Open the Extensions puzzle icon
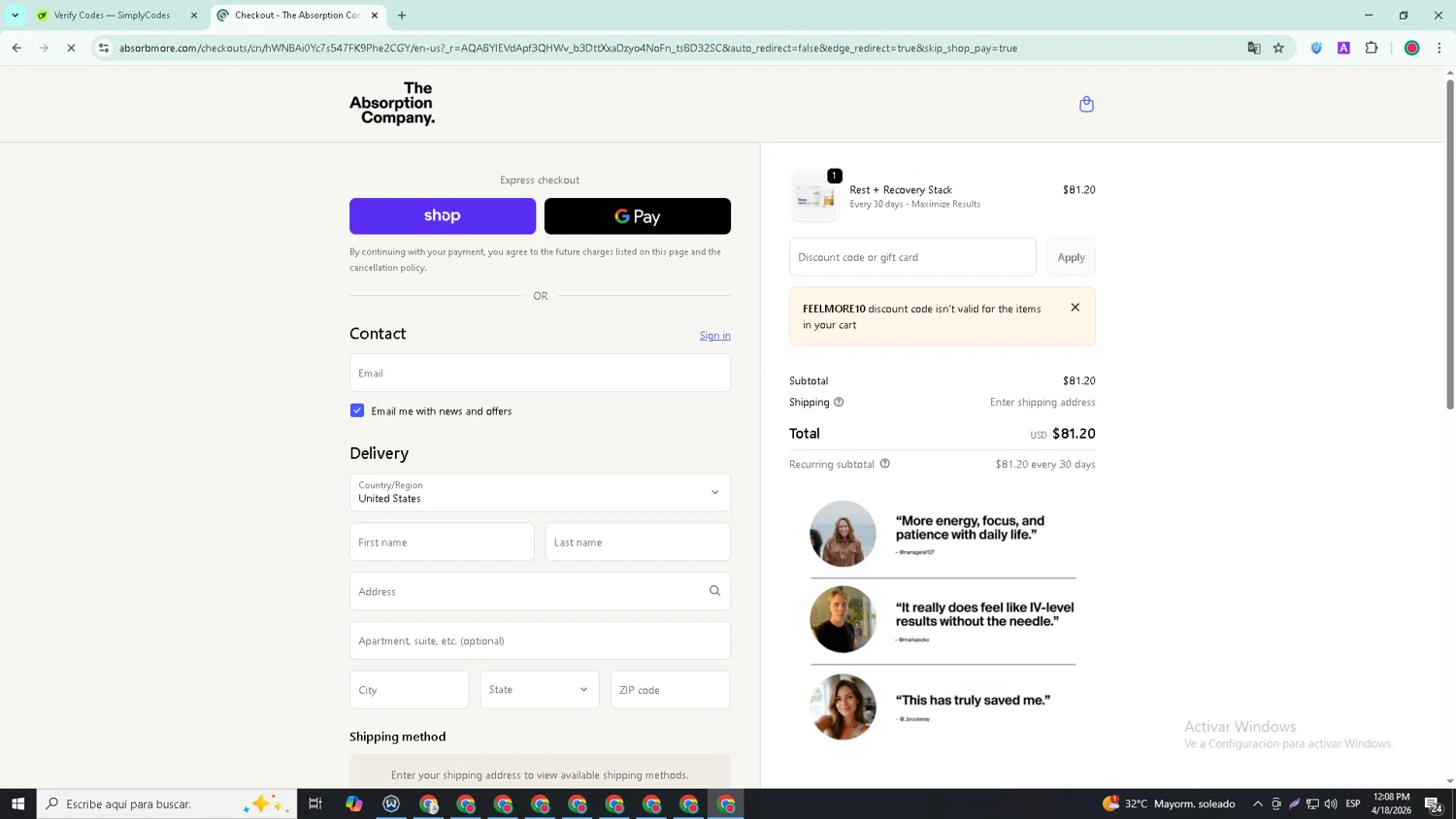 click(x=1372, y=48)
